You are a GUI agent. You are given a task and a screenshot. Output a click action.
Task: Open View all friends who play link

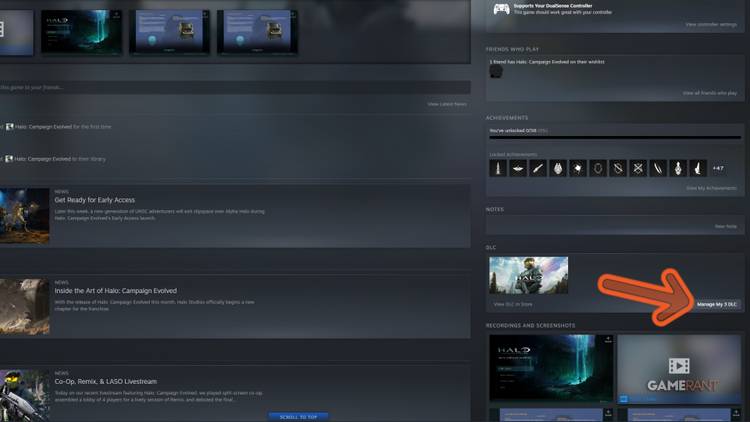click(x=710, y=93)
